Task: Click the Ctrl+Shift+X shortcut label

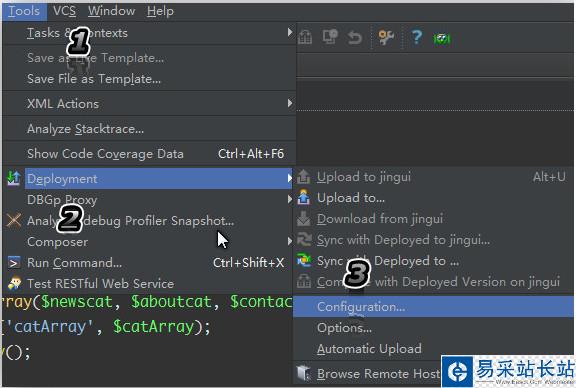Action: click(x=249, y=263)
